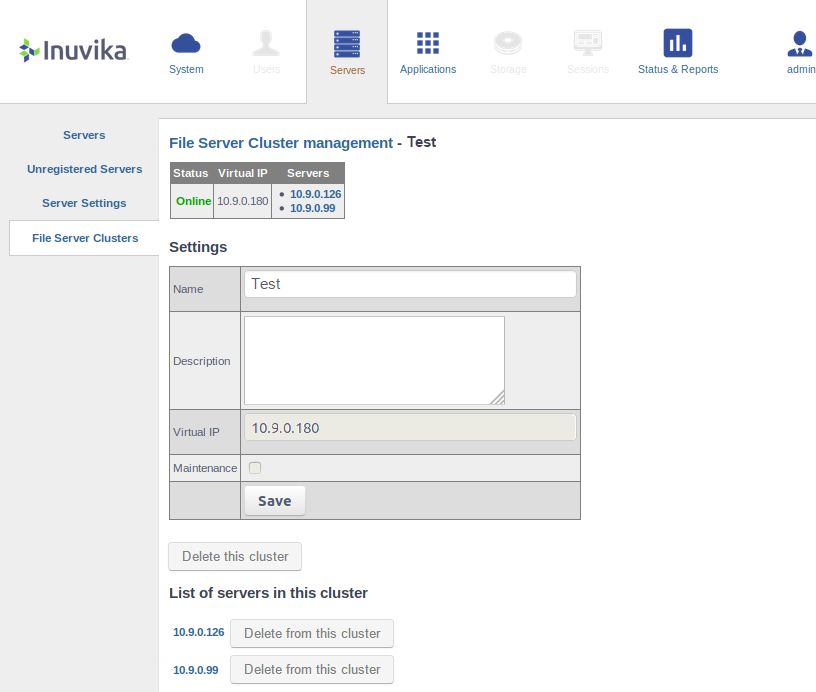Click the Name row label

[188, 289]
